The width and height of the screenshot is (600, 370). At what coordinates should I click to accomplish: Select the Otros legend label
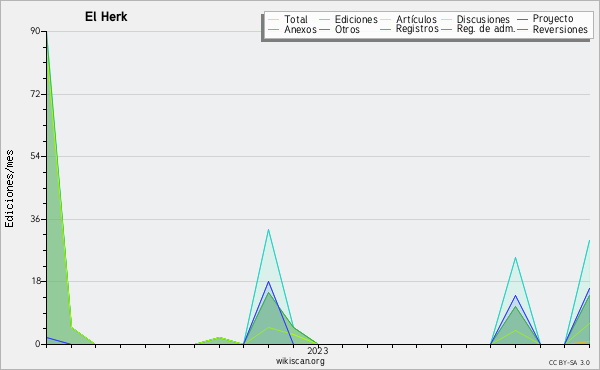(347, 29)
